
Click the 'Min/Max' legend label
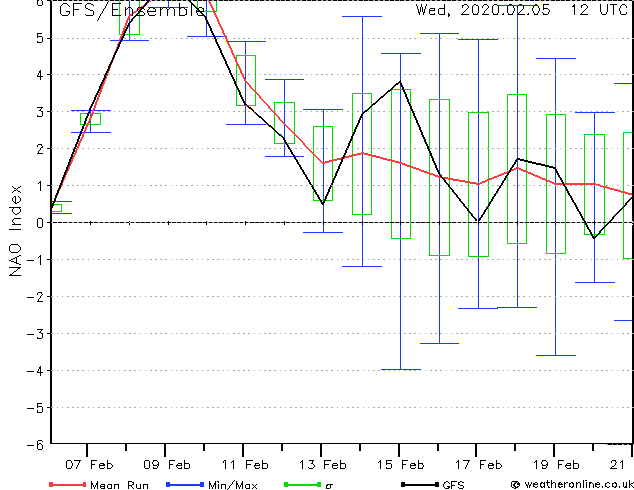coord(233,485)
